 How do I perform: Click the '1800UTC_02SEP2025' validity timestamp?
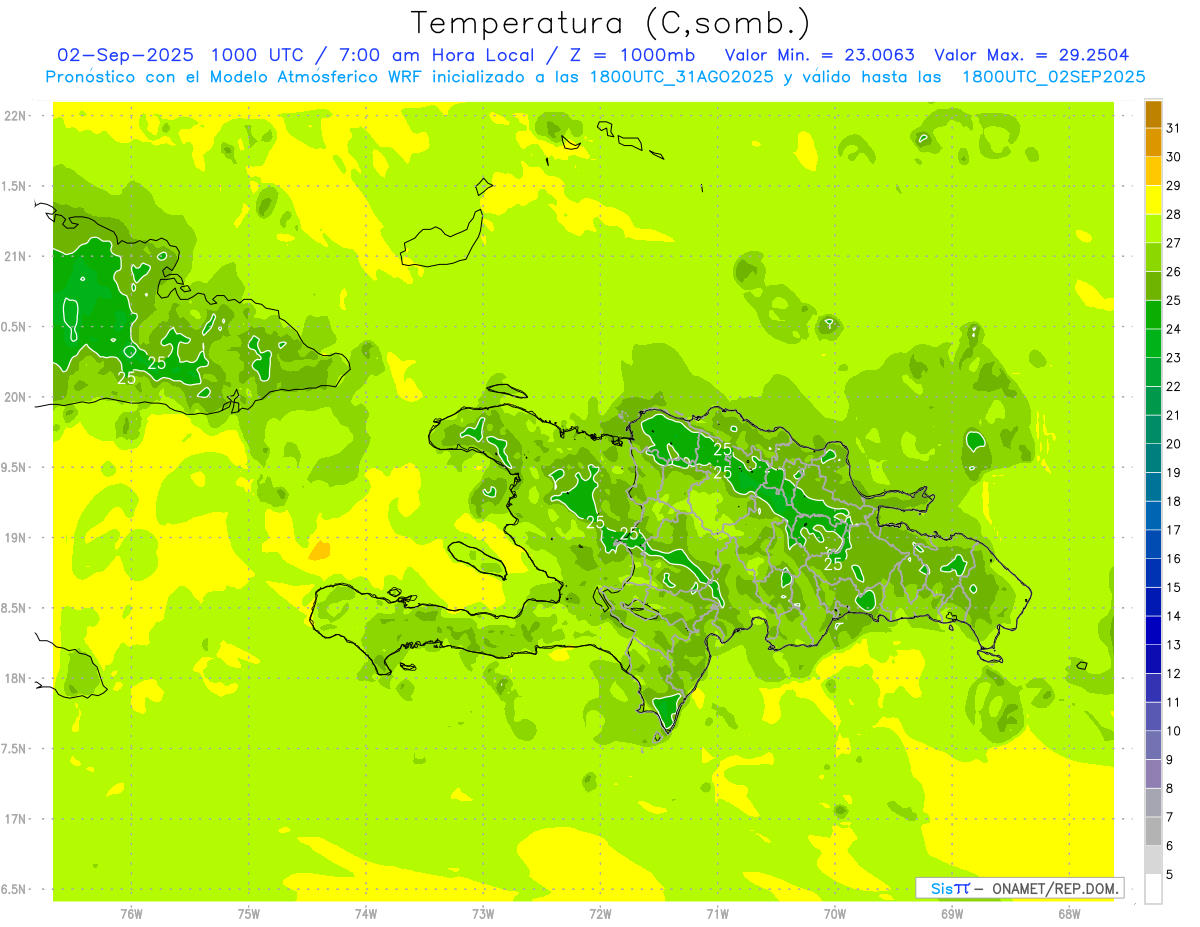(1053, 77)
